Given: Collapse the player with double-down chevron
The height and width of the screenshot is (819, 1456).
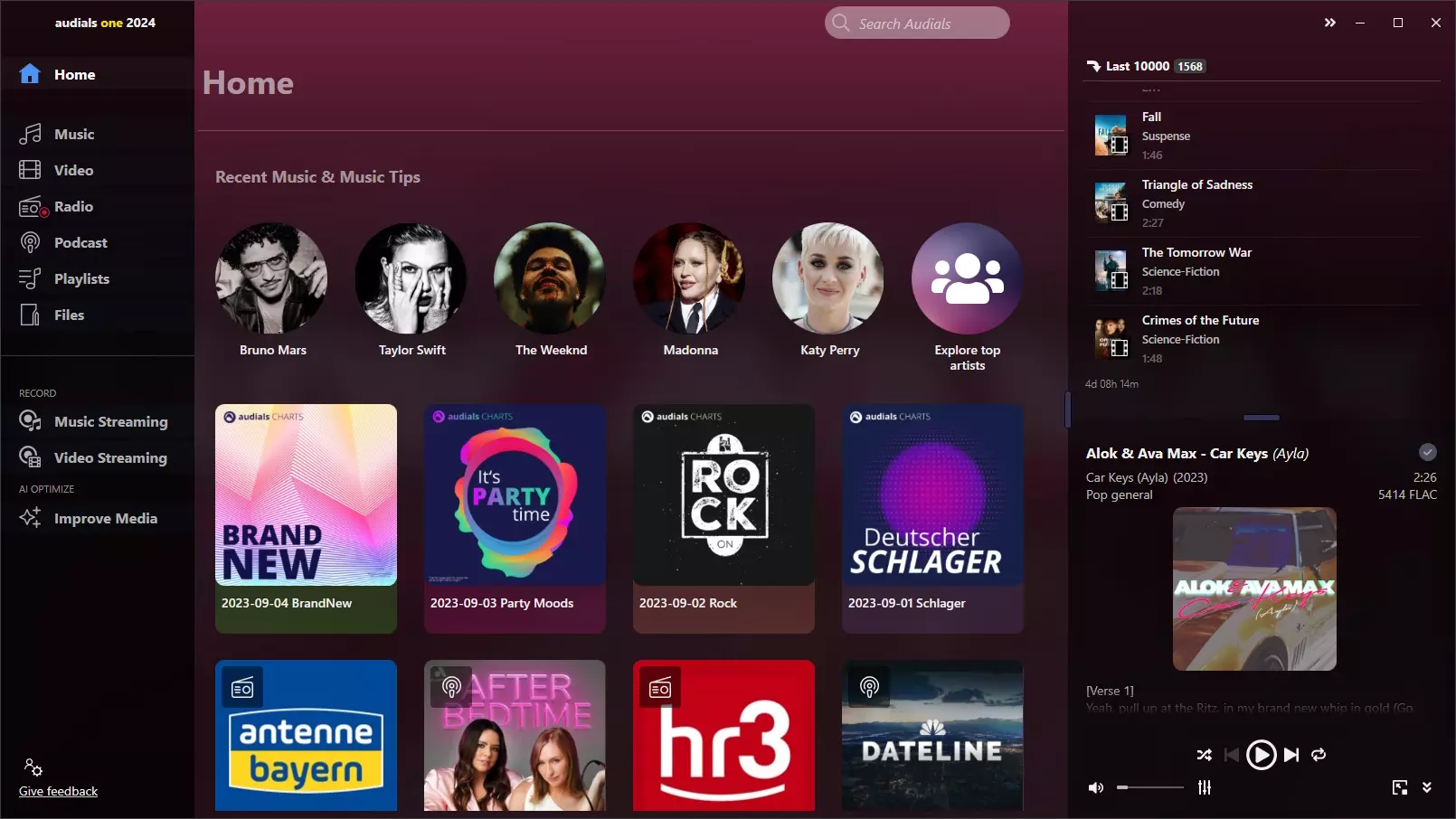Looking at the screenshot, I should [1427, 787].
